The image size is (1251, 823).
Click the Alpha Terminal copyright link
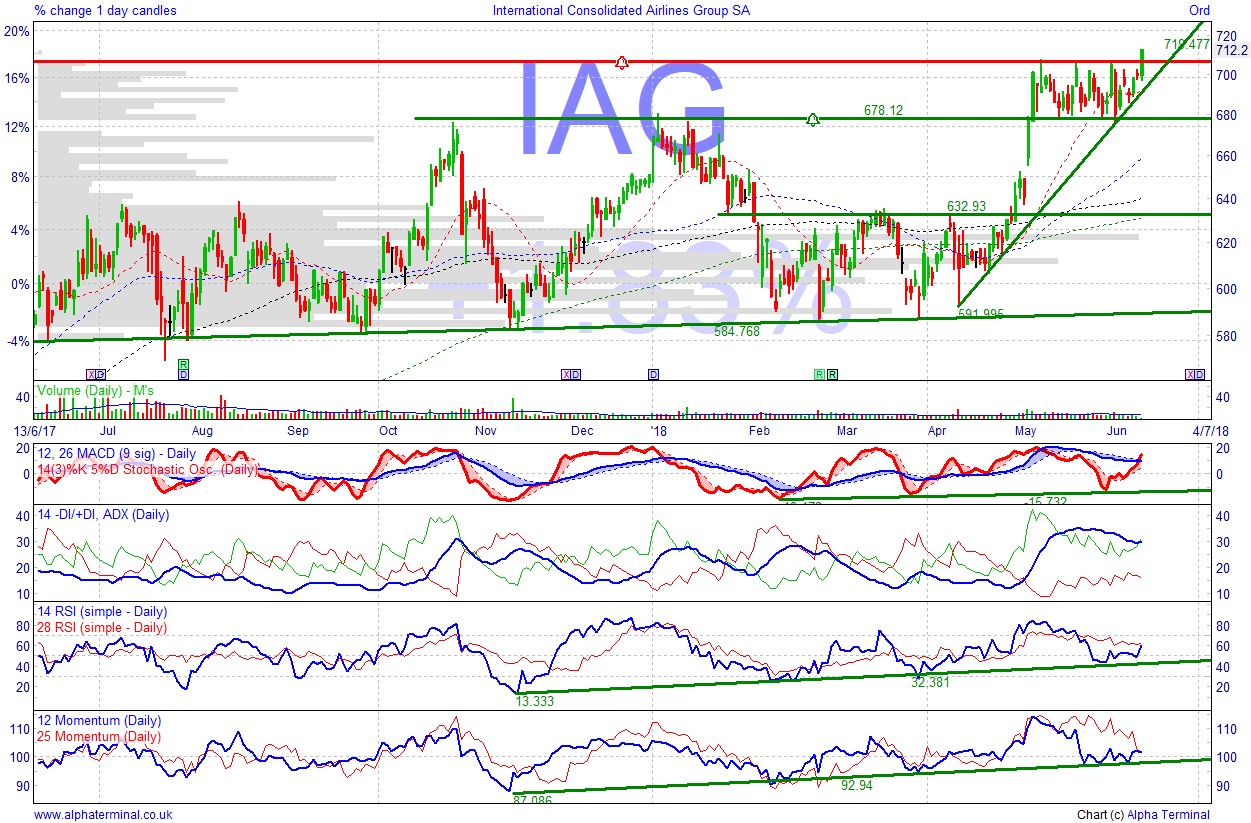[x=1168, y=815]
